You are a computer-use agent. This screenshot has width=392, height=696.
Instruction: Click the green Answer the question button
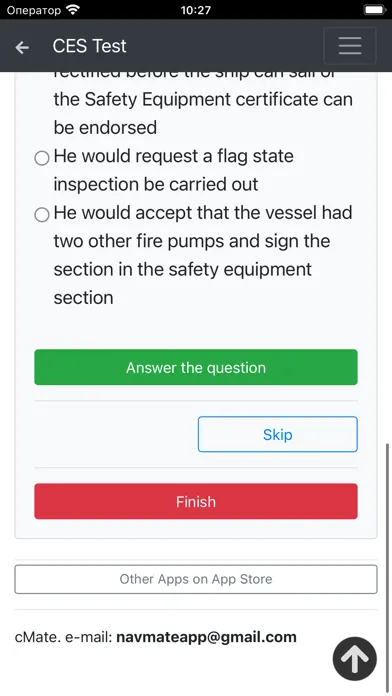pyautogui.click(x=196, y=367)
